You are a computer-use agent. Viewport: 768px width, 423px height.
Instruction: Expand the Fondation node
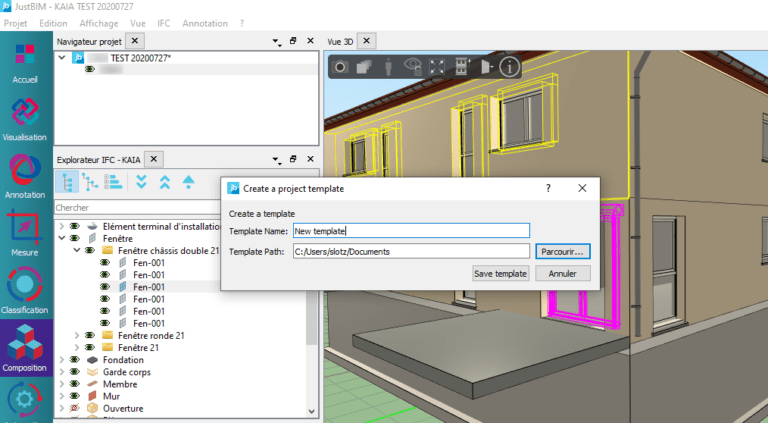(x=62, y=360)
